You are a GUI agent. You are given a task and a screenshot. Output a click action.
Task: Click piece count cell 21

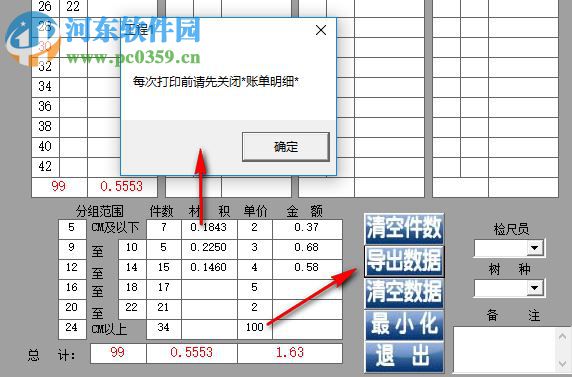[164, 309]
